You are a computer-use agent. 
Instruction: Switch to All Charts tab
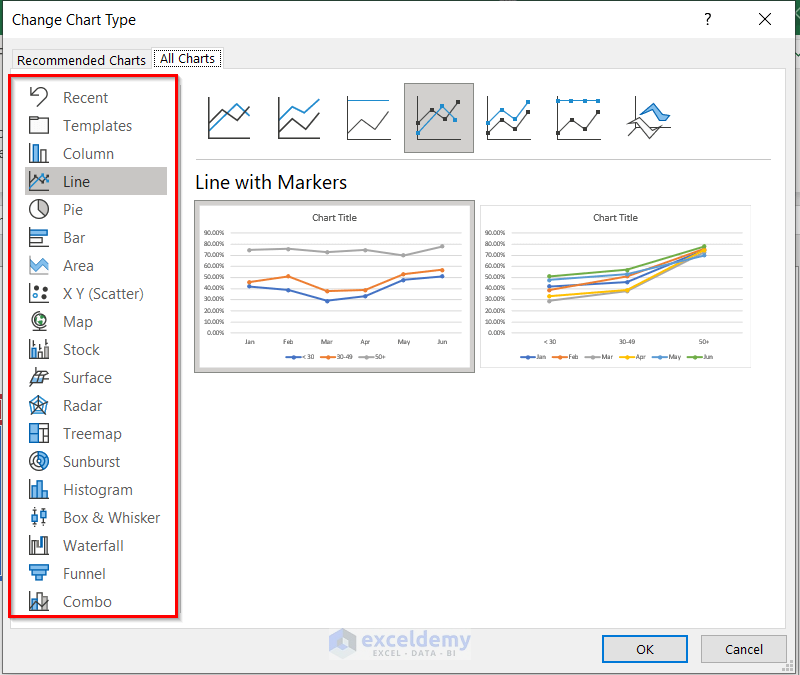[x=187, y=59]
